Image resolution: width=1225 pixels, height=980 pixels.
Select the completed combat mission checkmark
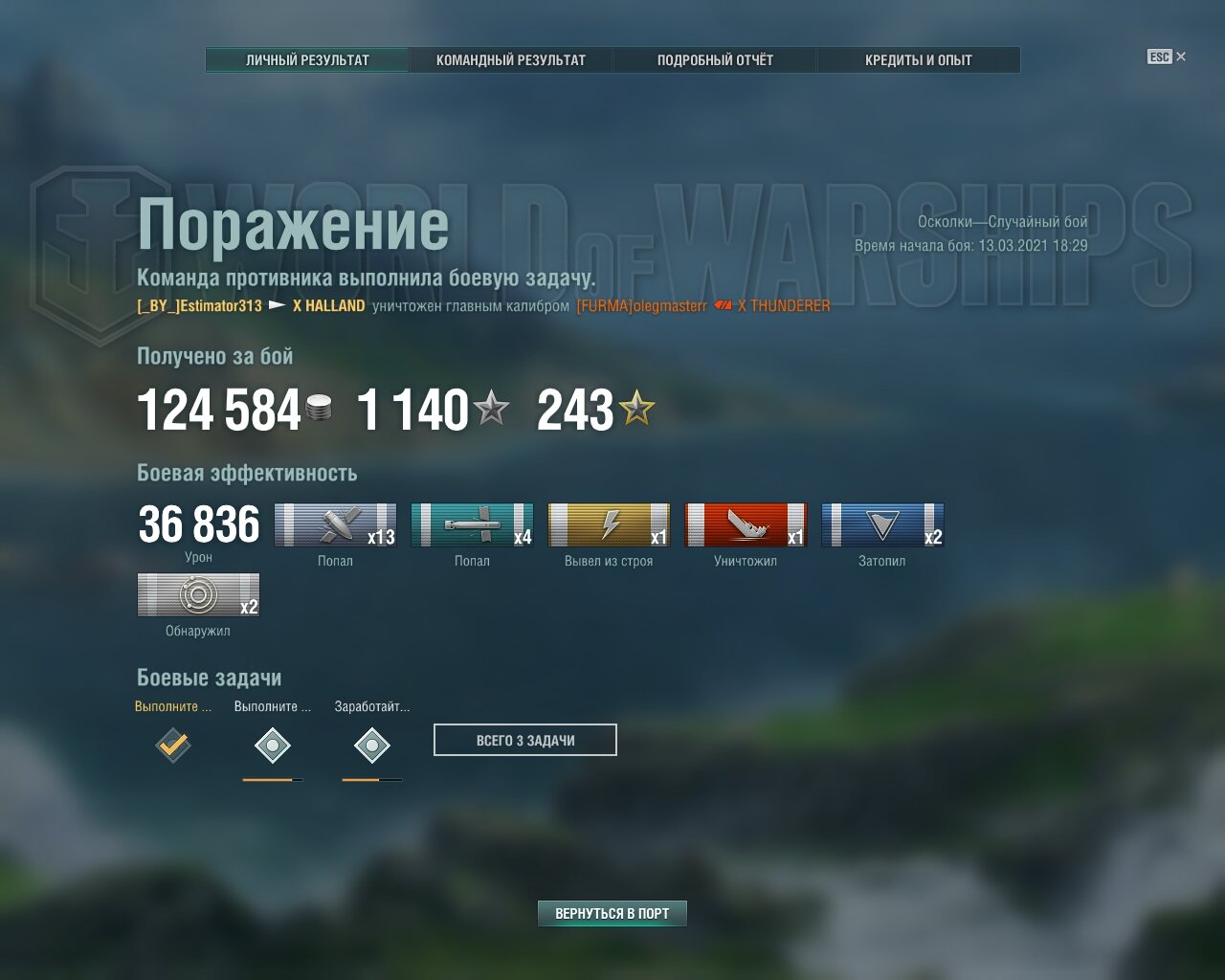coord(173,745)
